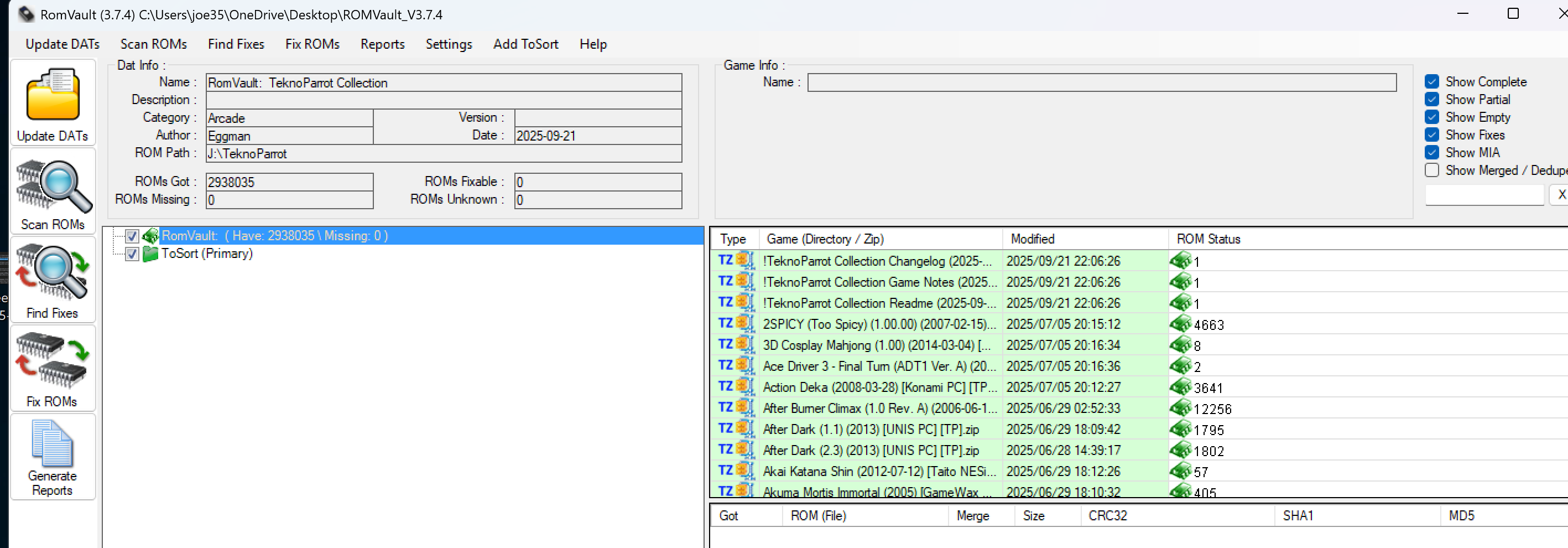Select RomVault tree node with Have 2938035
Screen dimensions: 1568x548
point(274,236)
